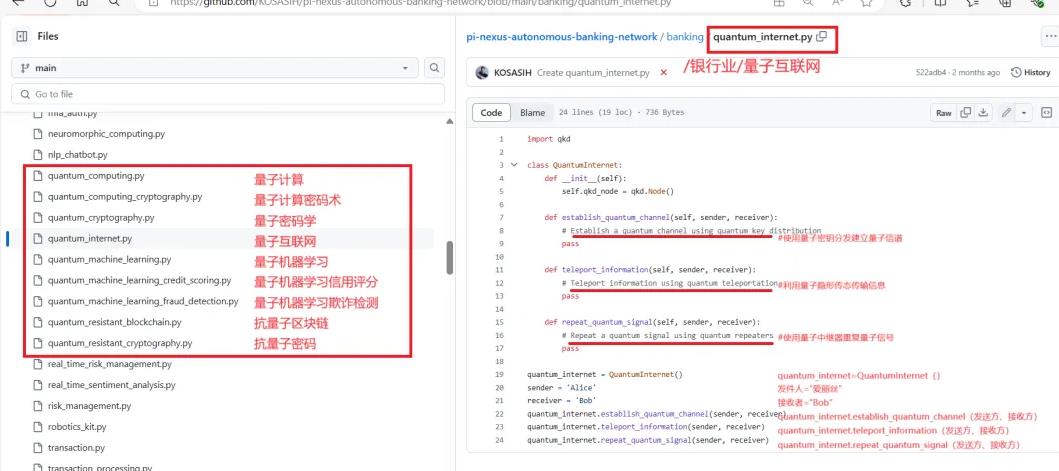The width and height of the screenshot is (1059, 471).
Task: Open robotics_kit.py in file tree
Action: [x=77, y=427]
